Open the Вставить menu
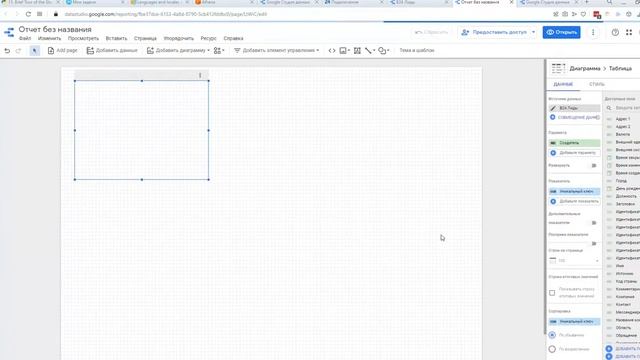Image resolution: width=640 pixels, height=360 pixels. click(116, 38)
